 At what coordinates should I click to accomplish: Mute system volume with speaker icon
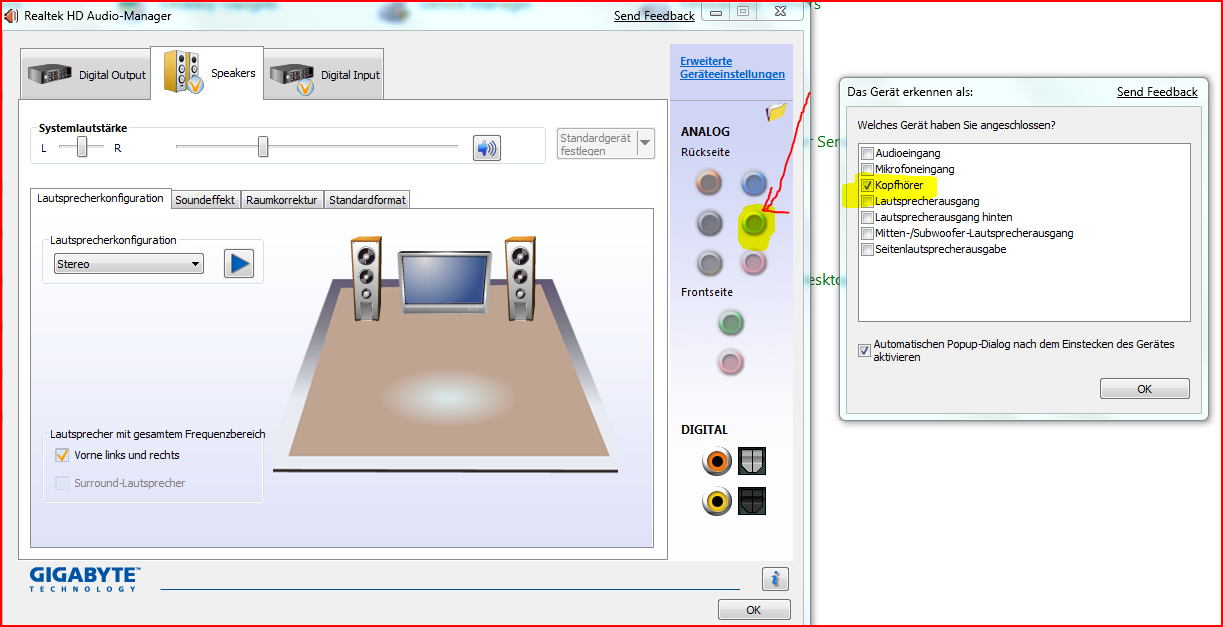(487, 149)
